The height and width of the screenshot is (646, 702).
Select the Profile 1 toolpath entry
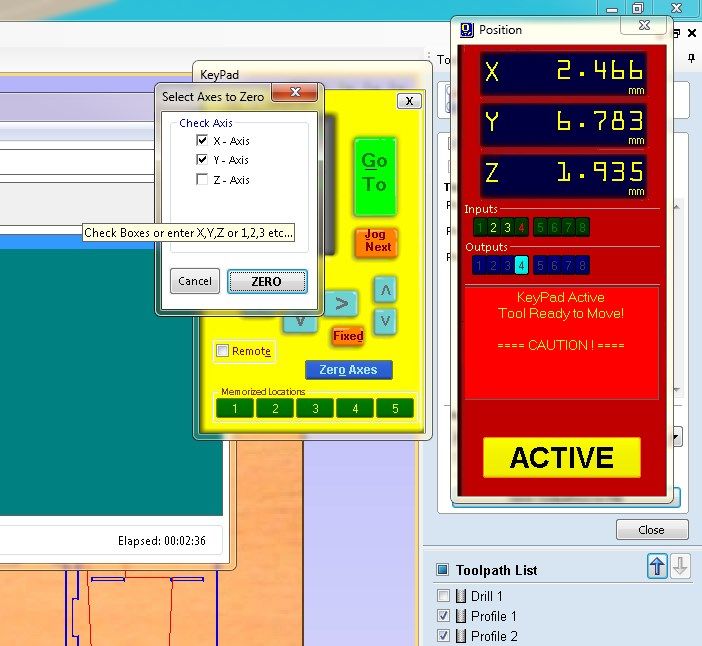click(x=494, y=616)
